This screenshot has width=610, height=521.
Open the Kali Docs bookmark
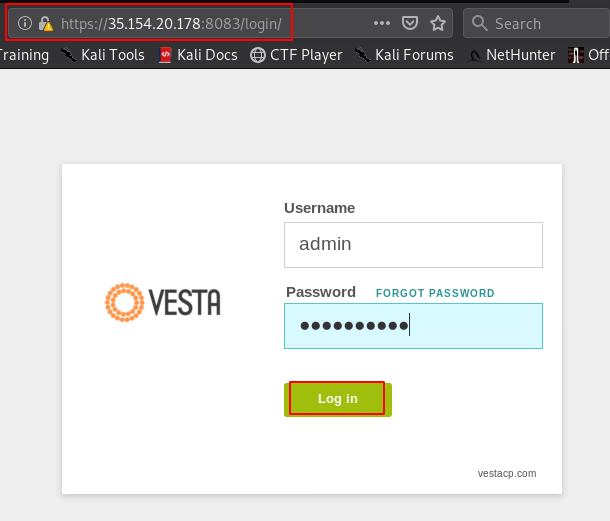(198, 55)
